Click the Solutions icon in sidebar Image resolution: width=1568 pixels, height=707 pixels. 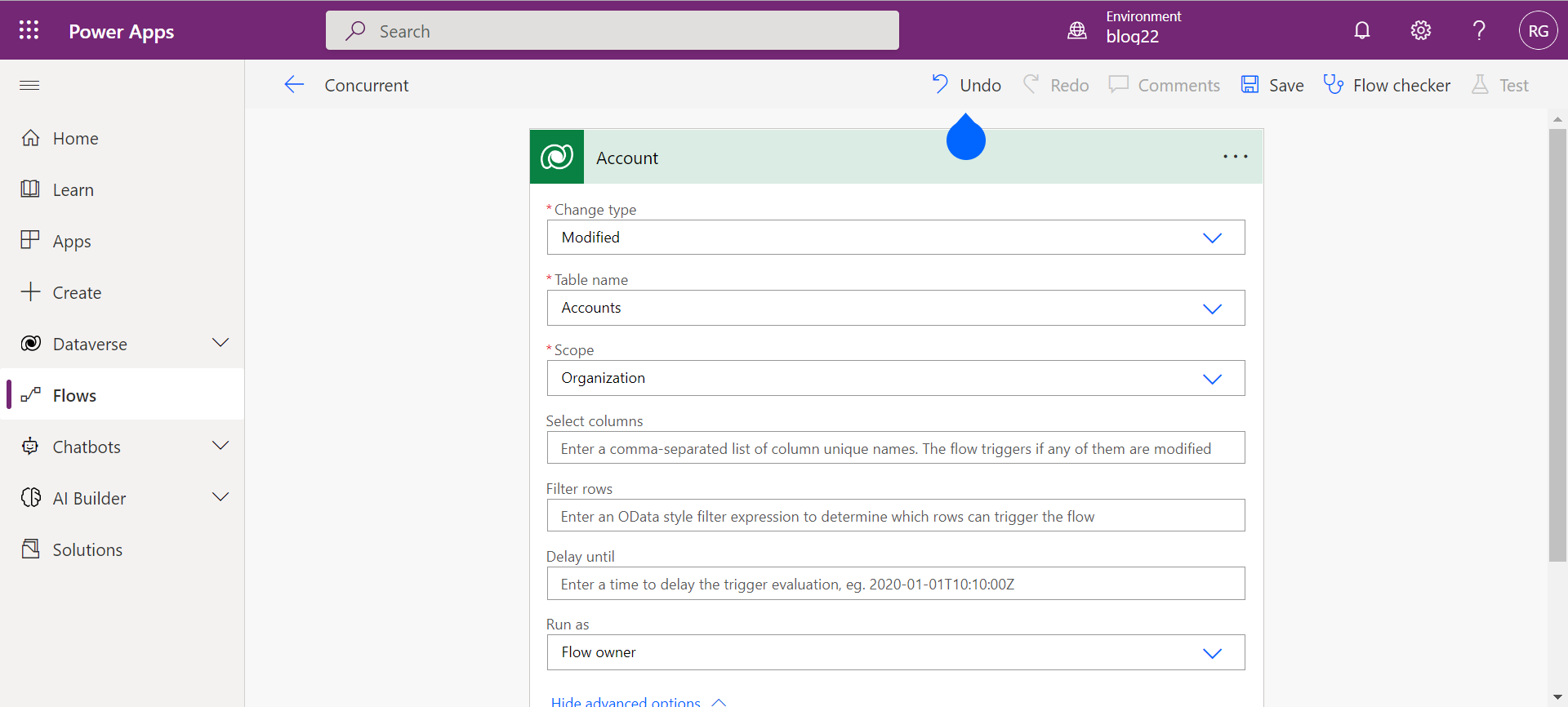(30, 549)
